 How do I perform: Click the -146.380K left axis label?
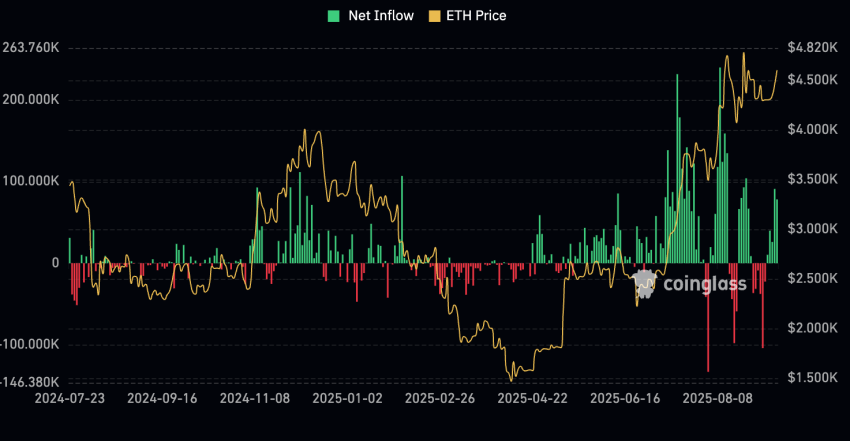pos(29,382)
